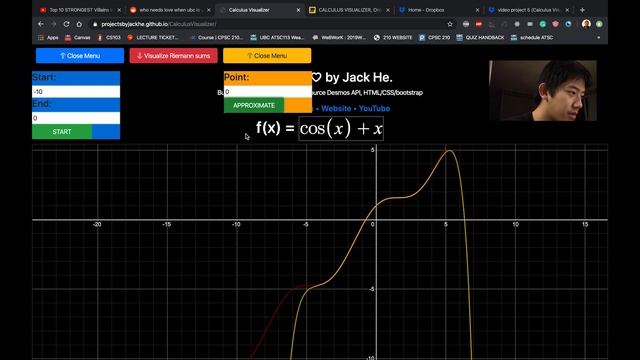Open the CS103 bookmark
Image resolution: width=640 pixels, height=360 pixels.
click(109, 38)
